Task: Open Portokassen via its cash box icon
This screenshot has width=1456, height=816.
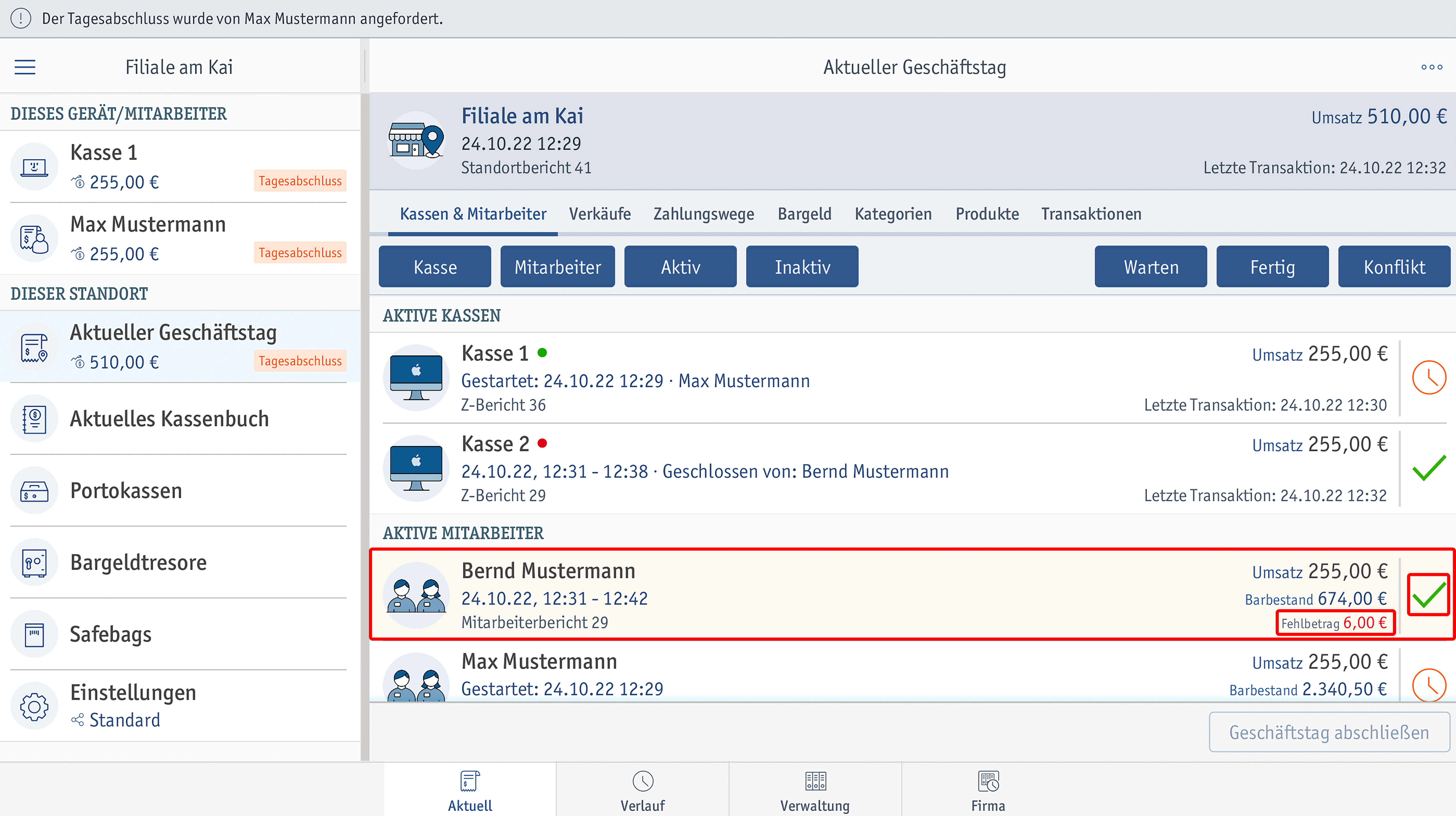Action: (34, 491)
